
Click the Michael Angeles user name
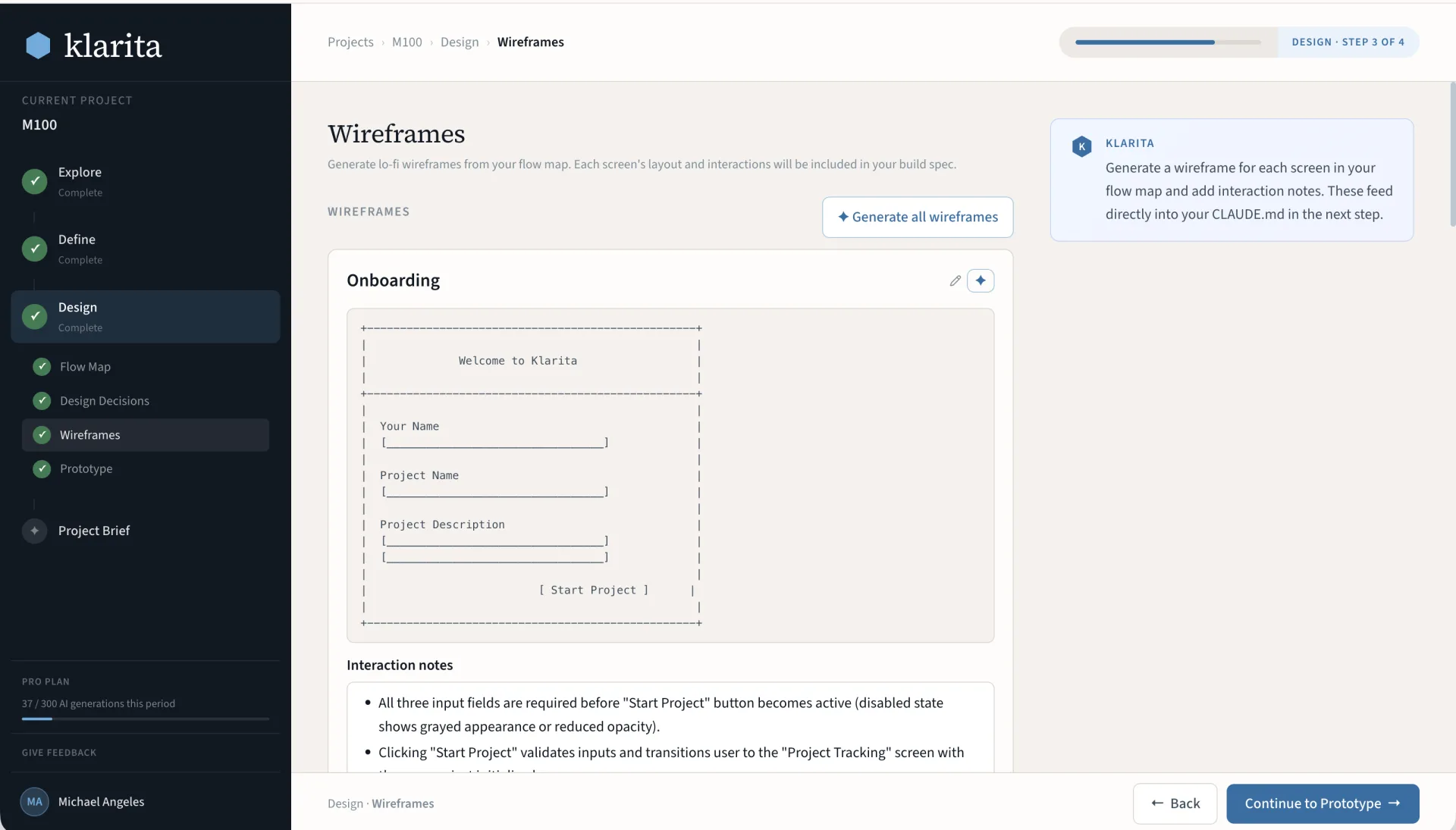tap(101, 802)
